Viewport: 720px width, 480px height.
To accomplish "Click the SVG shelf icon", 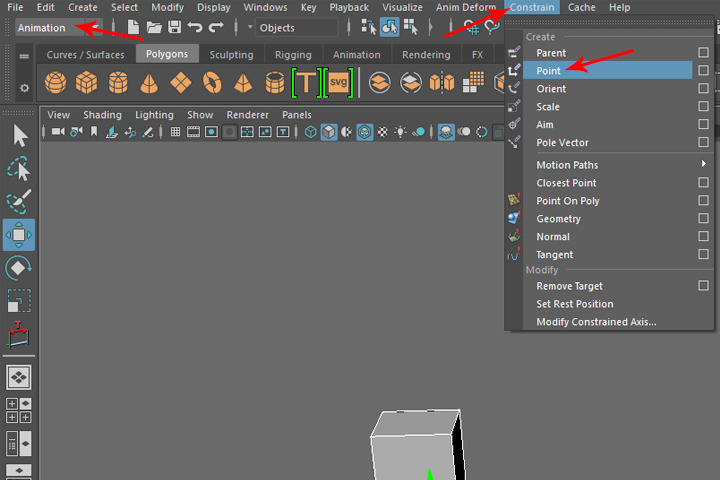I will 339,82.
